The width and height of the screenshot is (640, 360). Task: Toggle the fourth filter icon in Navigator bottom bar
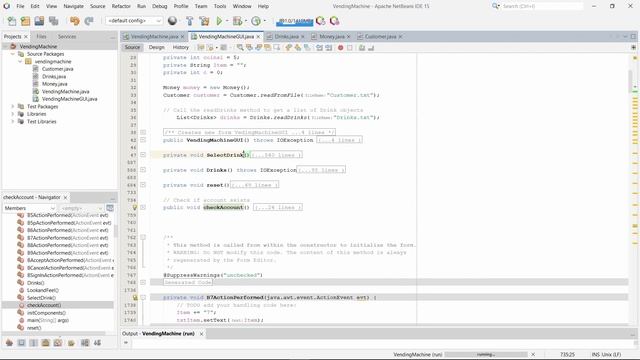tap(46, 343)
